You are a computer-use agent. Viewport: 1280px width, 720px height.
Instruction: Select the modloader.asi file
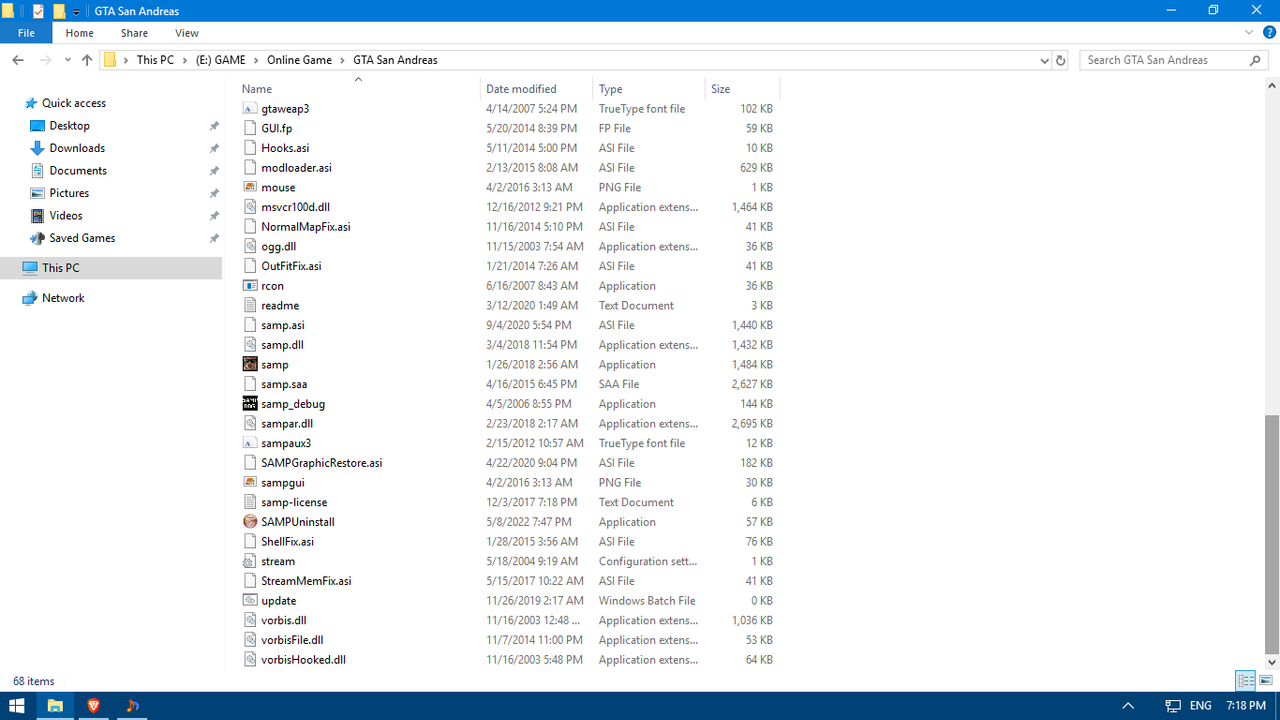point(297,168)
